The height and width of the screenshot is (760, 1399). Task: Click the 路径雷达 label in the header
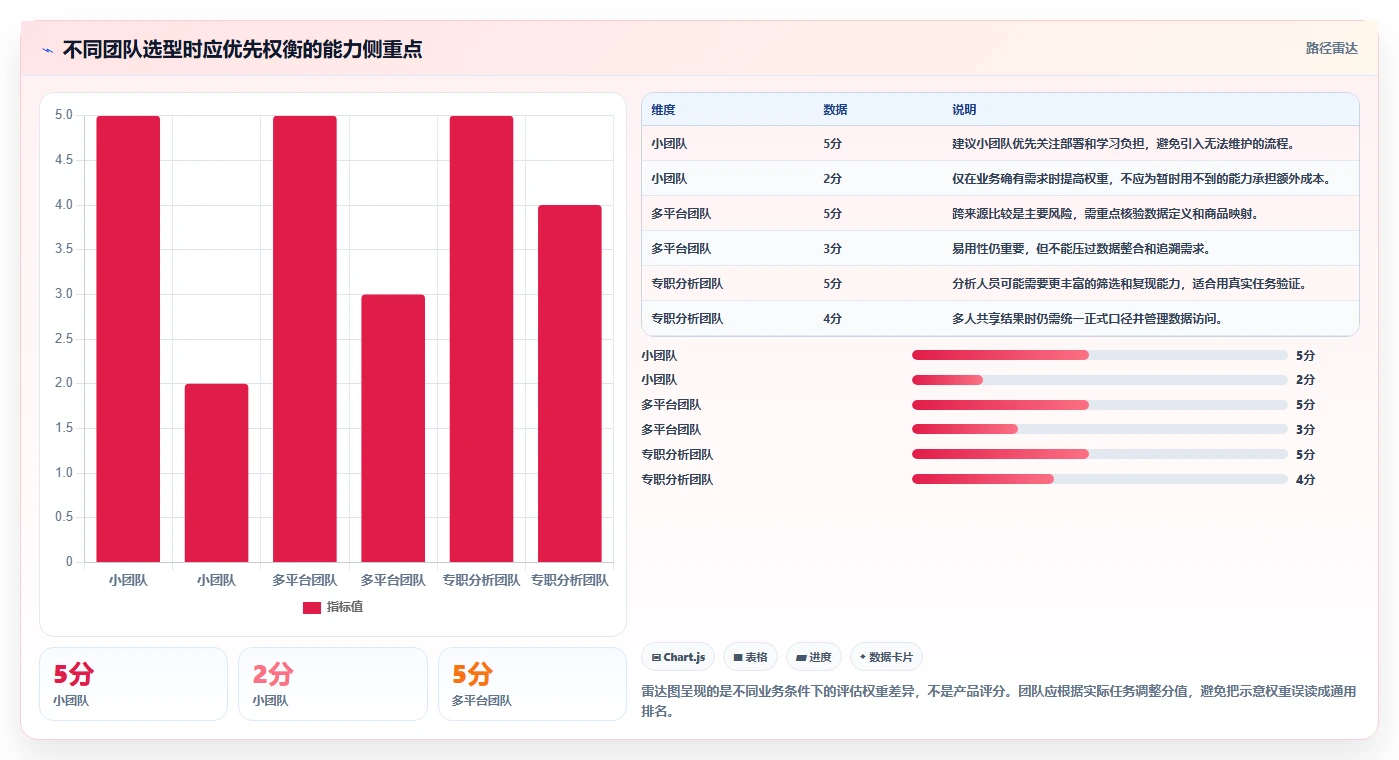click(x=1332, y=48)
